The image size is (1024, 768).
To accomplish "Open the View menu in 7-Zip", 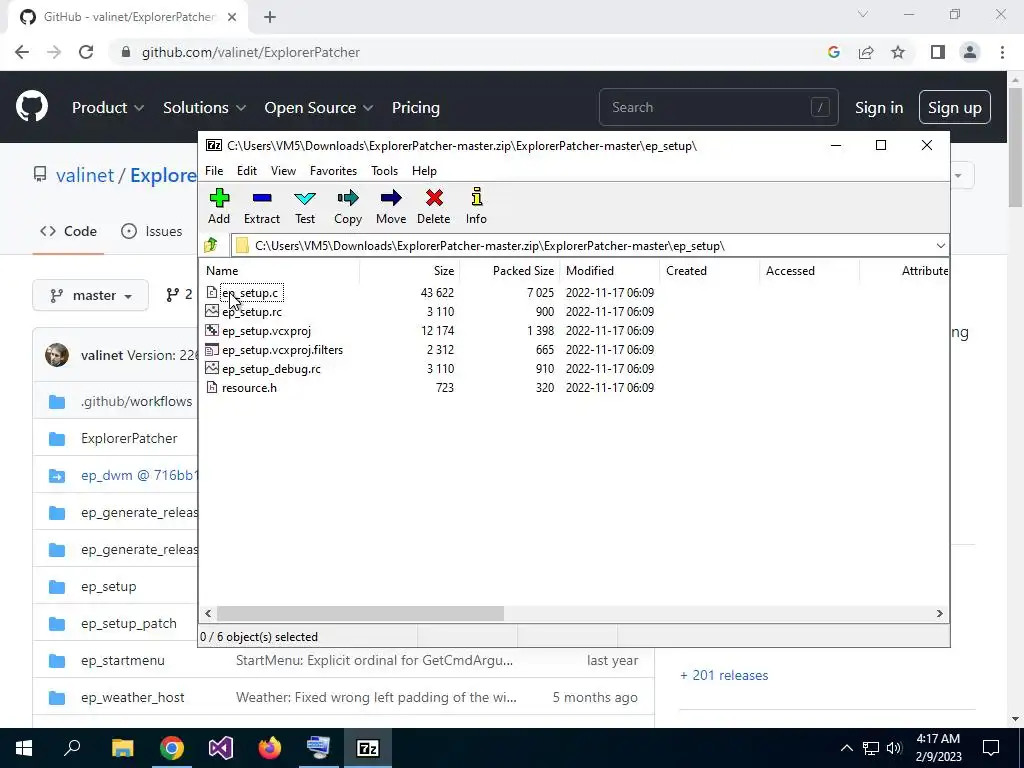I will click(x=283, y=170).
